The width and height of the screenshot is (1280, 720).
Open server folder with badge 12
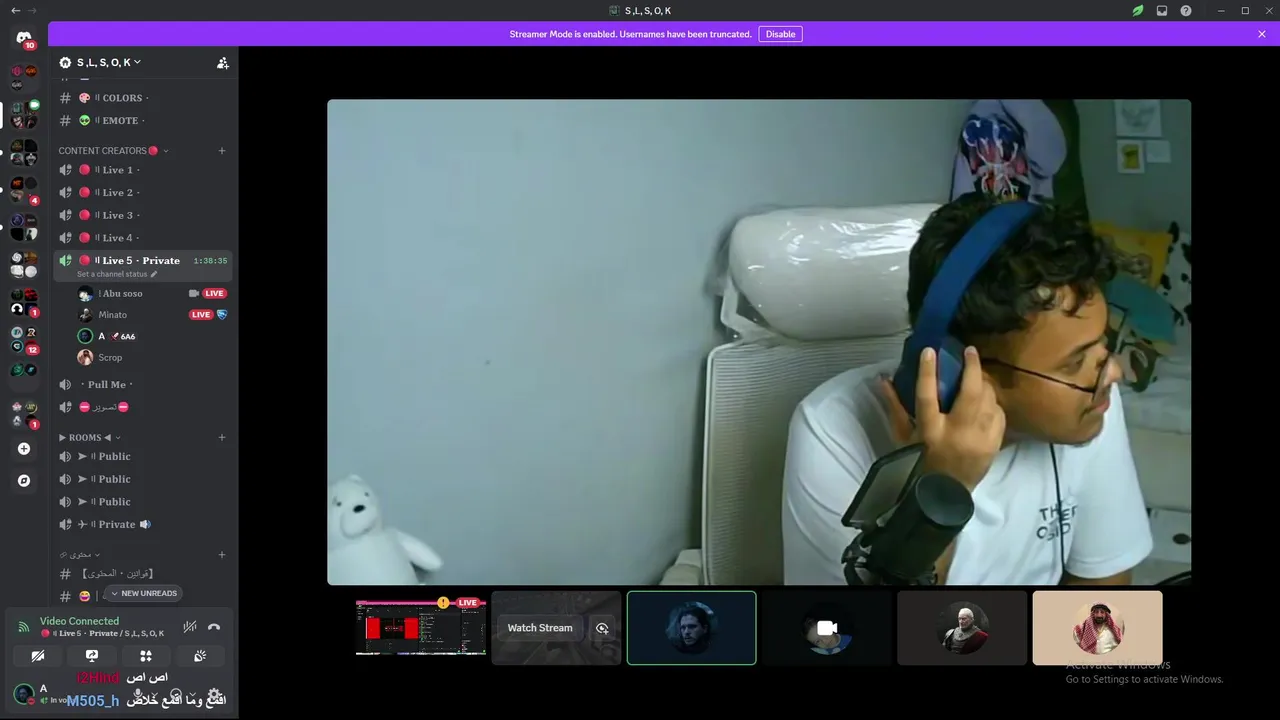tap(24, 340)
